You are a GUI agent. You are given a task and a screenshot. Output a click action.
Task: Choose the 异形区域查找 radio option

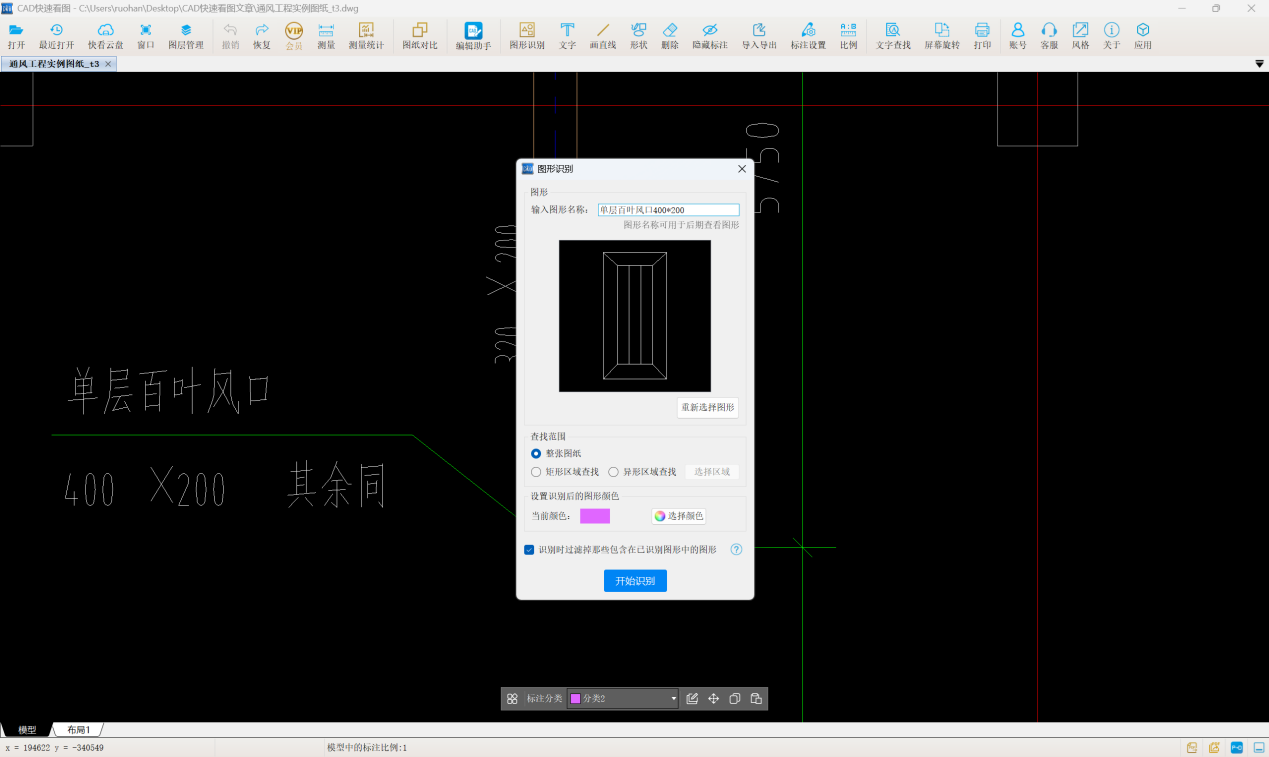(613, 472)
